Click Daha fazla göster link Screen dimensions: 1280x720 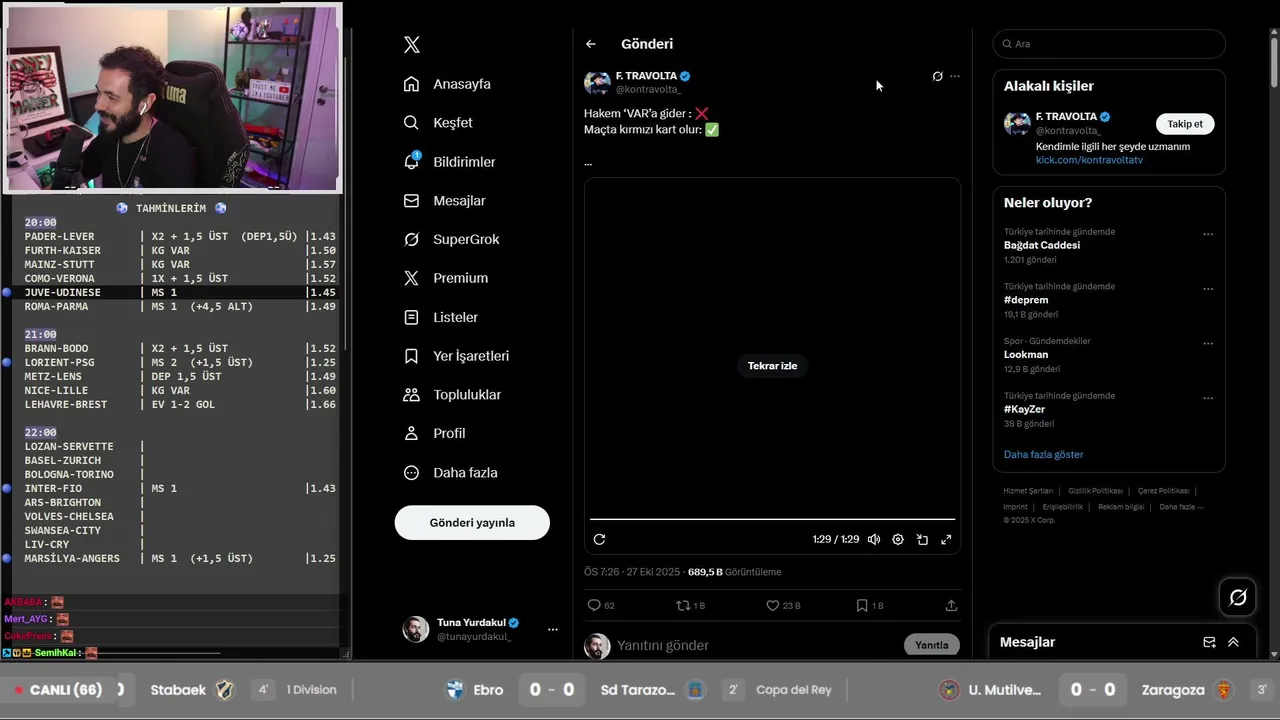point(1043,454)
